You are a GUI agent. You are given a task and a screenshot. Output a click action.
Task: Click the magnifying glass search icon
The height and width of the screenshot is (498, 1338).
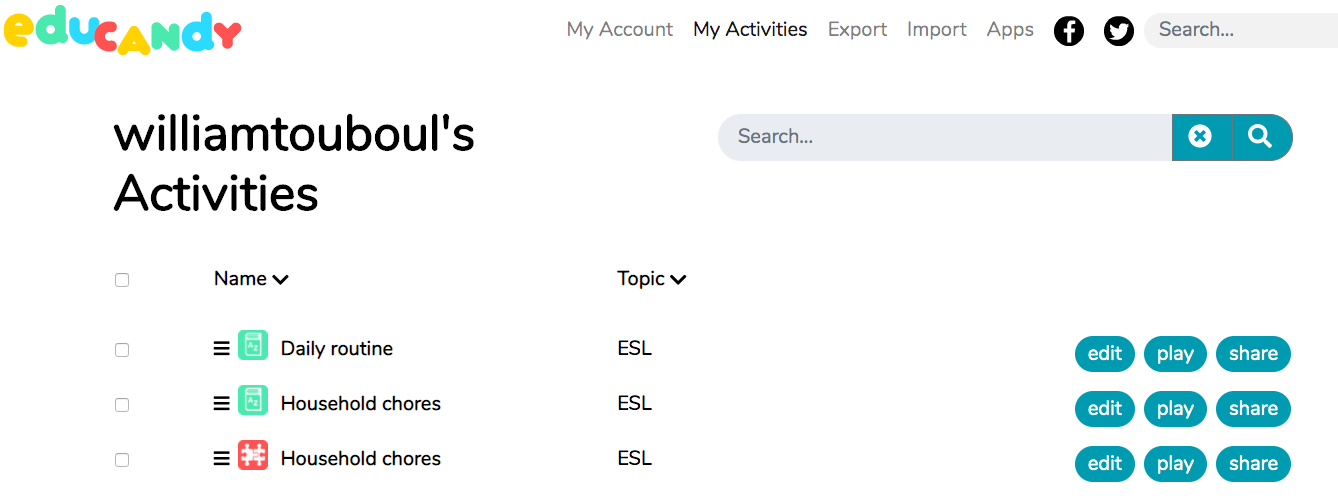click(1261, 137)
